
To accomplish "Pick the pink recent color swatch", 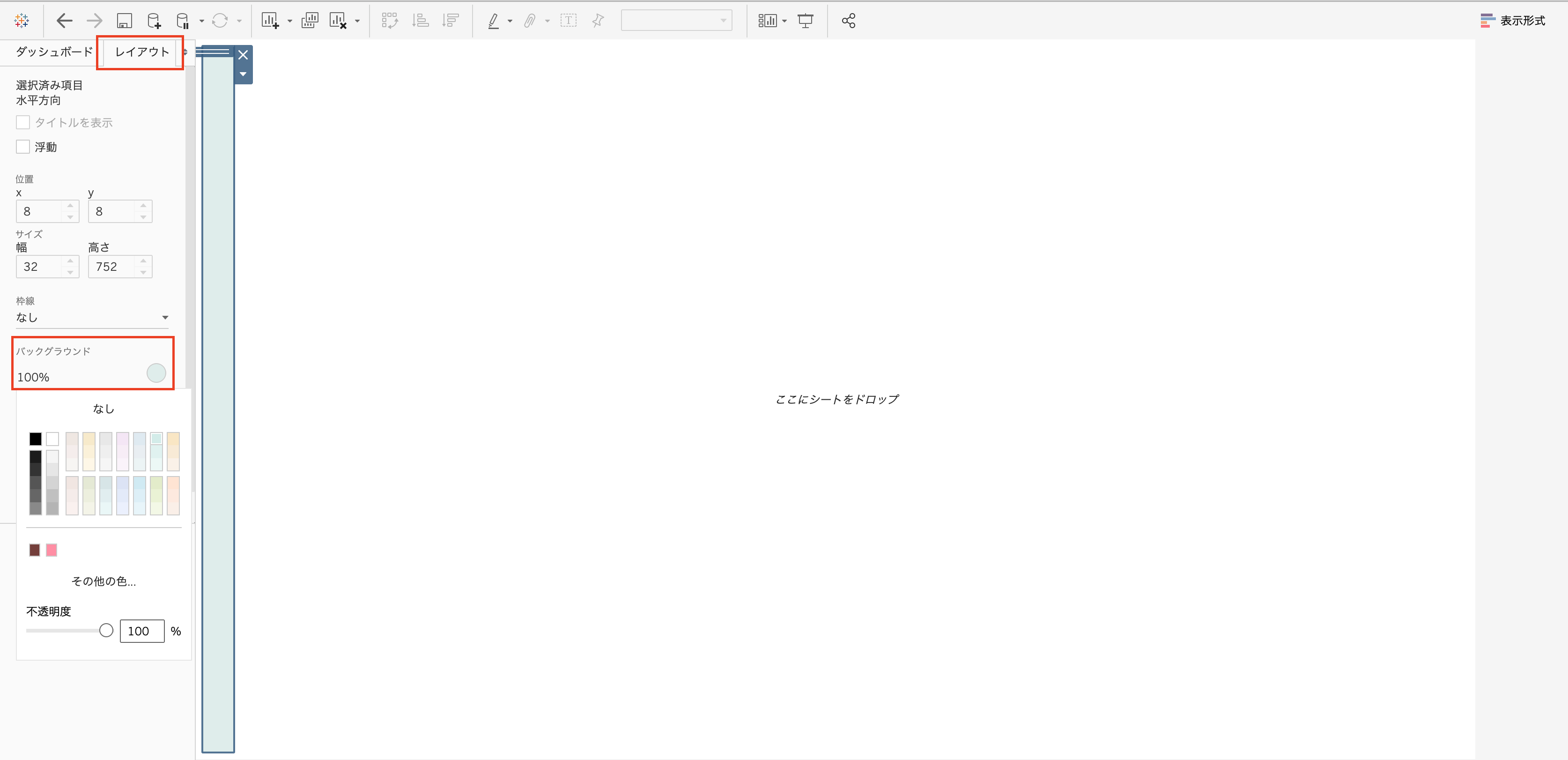I will [x=52, y=550].
